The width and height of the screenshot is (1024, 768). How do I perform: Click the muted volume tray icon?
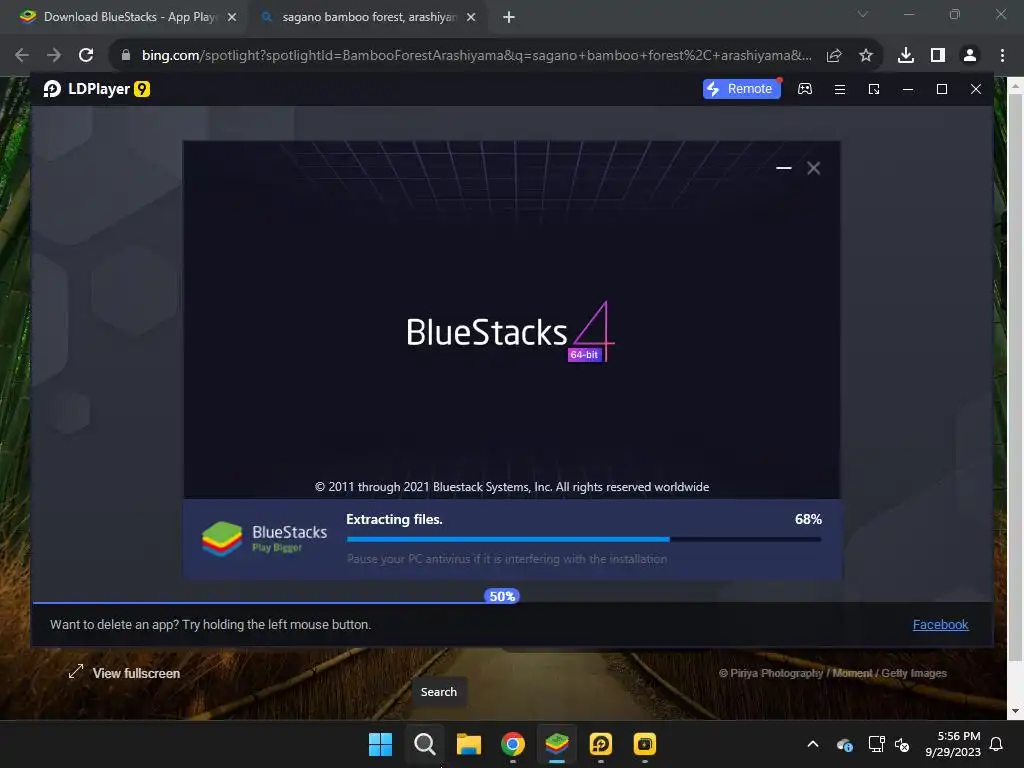[902, 744]
